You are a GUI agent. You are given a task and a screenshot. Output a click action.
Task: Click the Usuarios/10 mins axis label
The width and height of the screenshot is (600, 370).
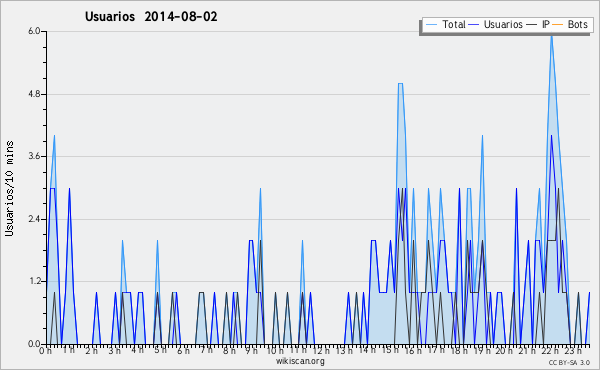(x=9, y=188)
